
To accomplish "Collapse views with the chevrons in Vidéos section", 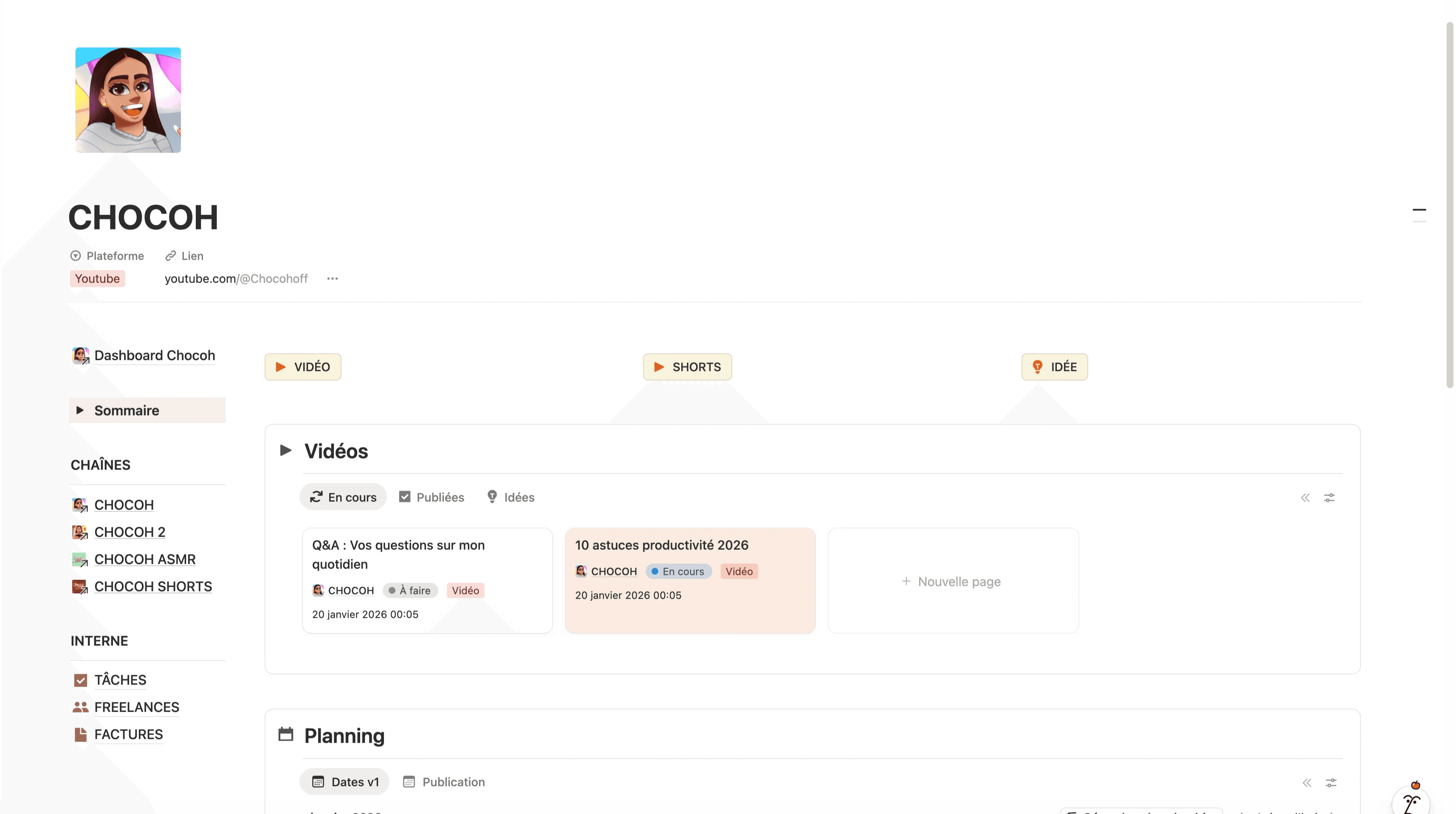I will 1306,497.
